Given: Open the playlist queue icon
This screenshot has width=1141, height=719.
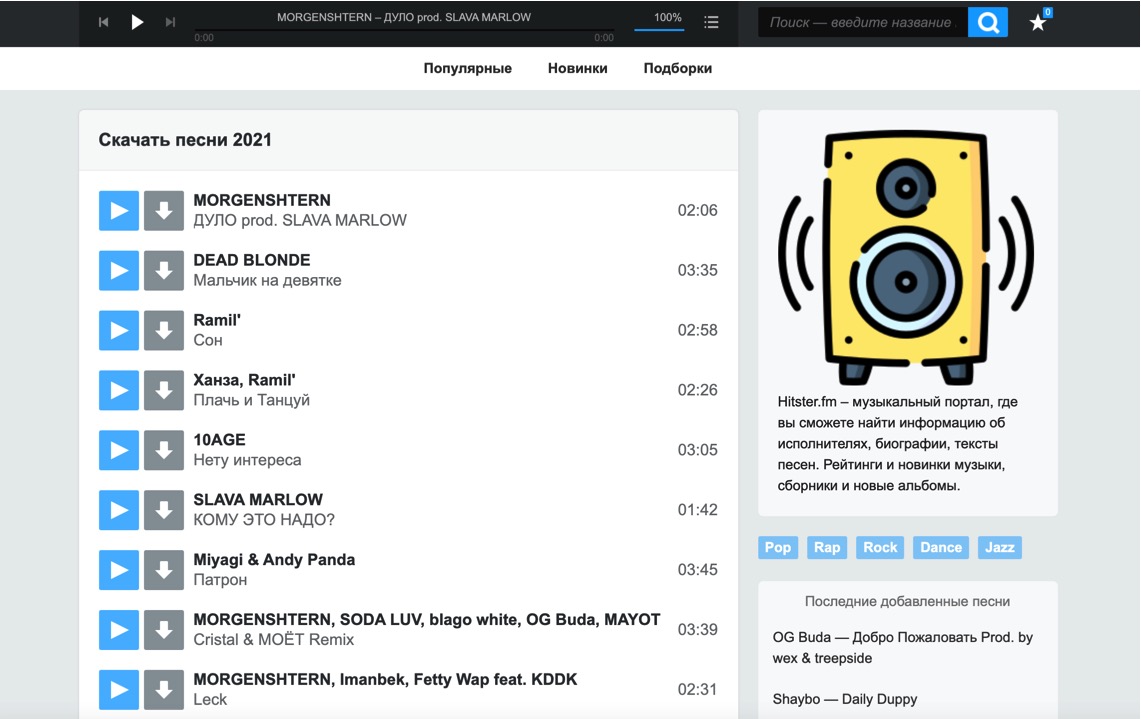Looking at the screenshot, I should 711,23.
